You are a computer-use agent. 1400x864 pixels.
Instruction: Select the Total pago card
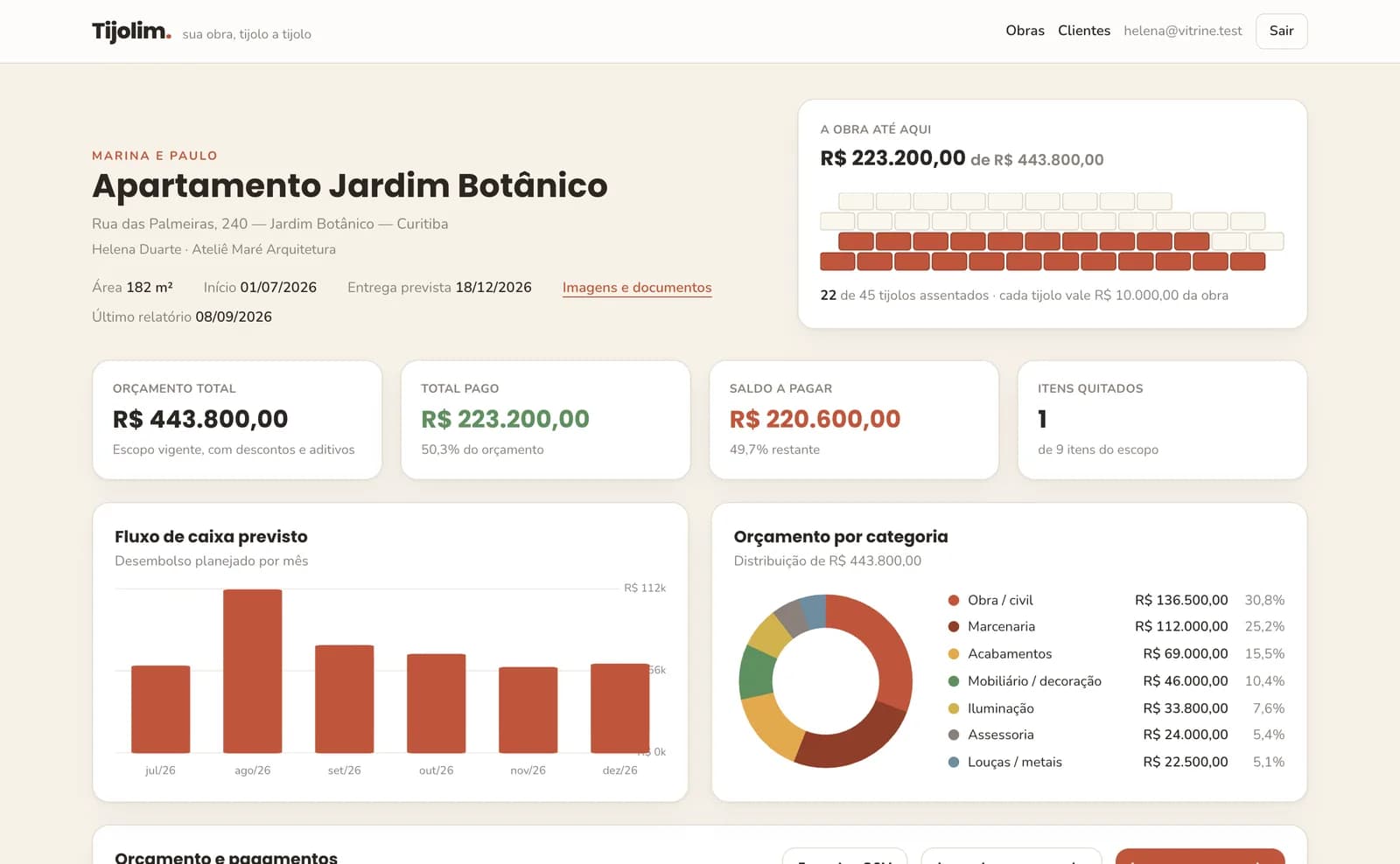point(545,420)
